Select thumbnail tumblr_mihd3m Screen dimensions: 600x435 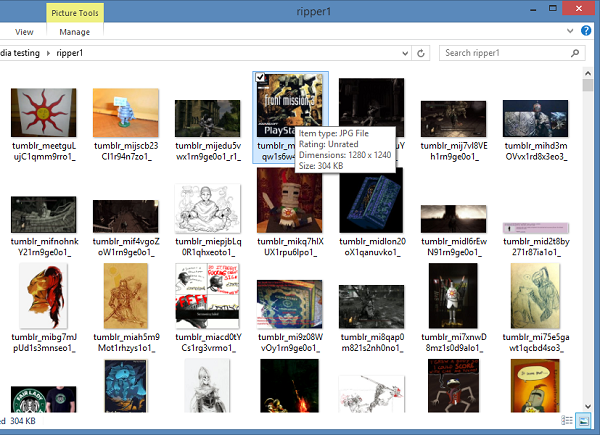535,118
